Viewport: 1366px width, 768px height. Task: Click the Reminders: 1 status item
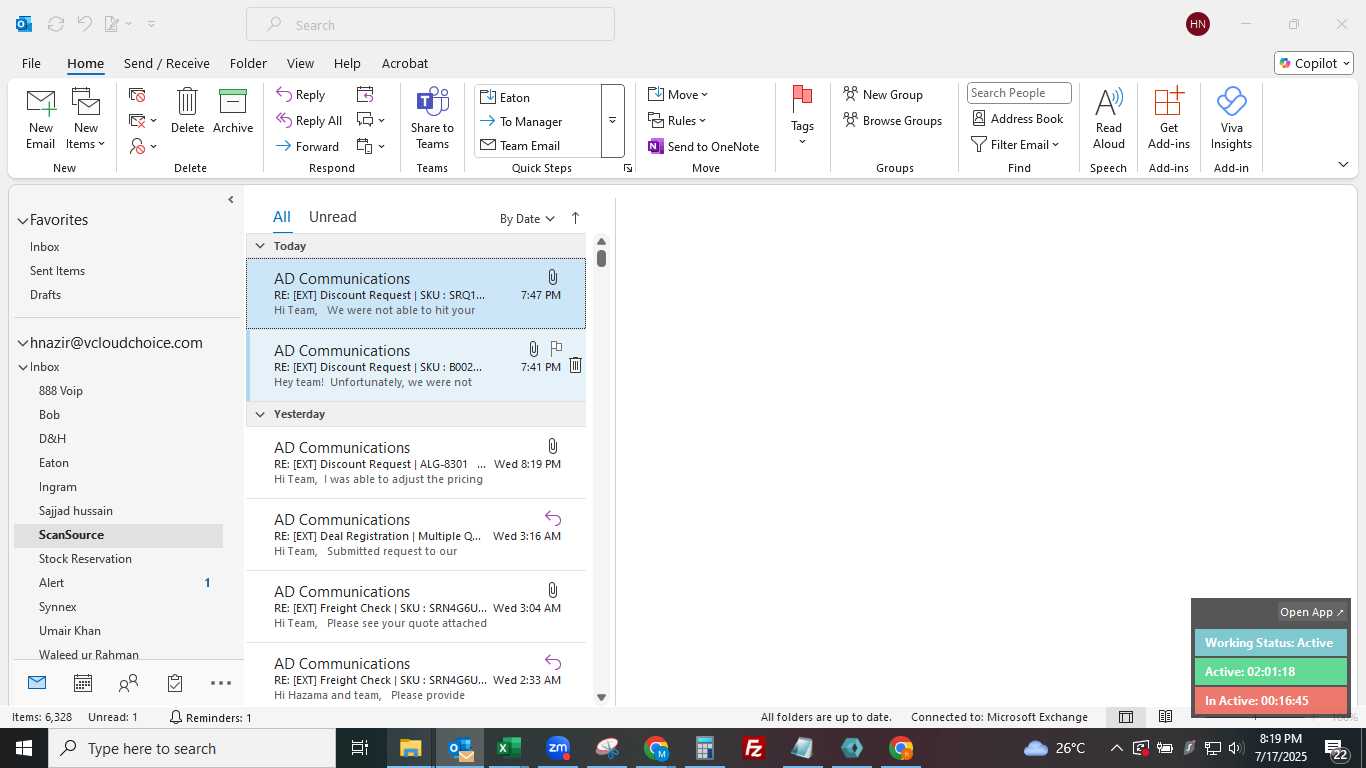(x=211, y=717)
